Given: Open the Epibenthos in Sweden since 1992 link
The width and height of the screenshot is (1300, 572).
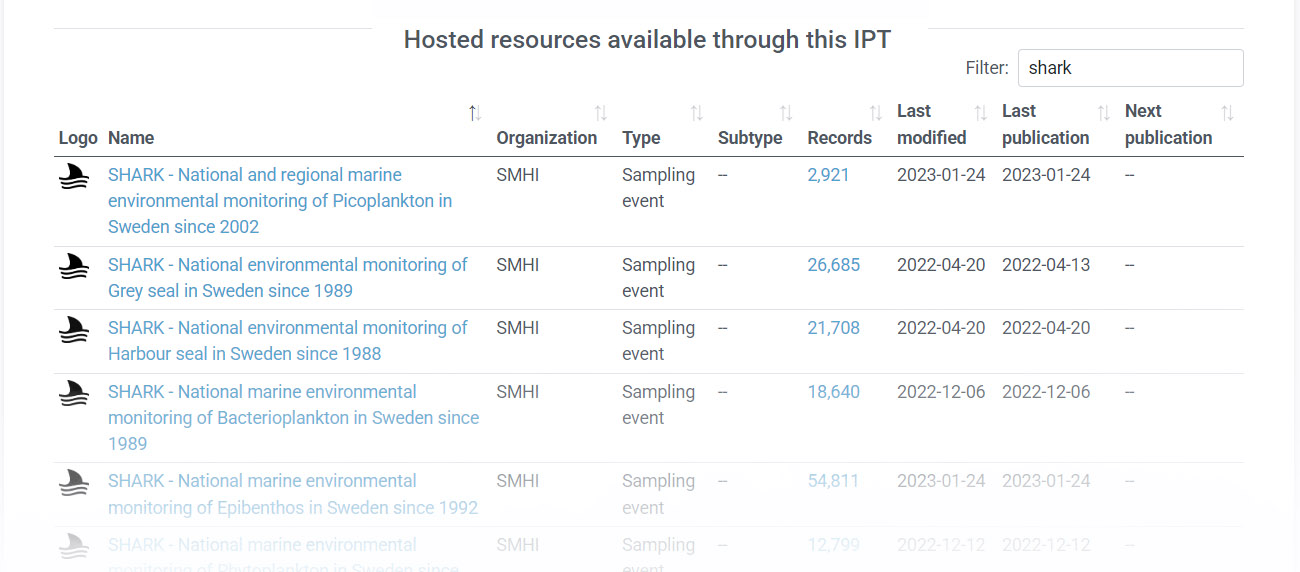Looking at the screenshot, I should [x=293, y=494].
